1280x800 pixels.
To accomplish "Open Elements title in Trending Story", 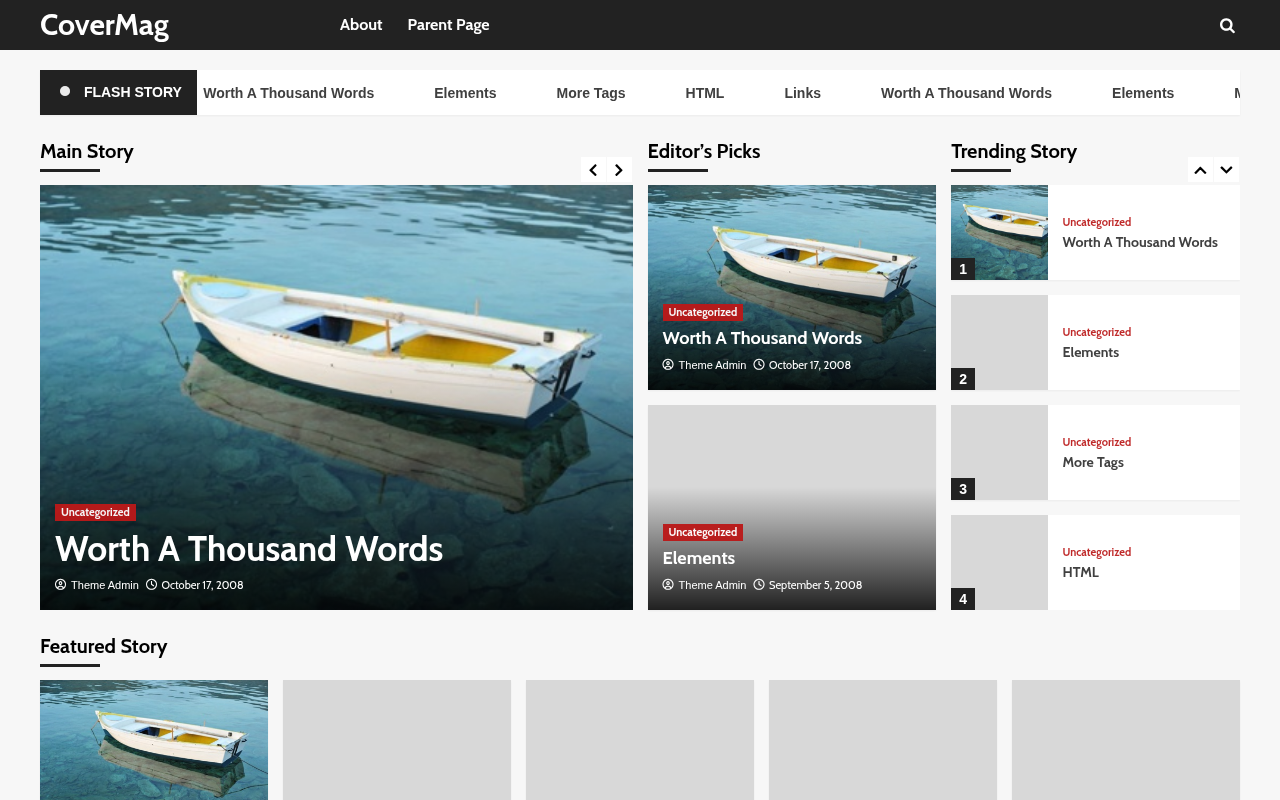I will [x=1091, y=352].
